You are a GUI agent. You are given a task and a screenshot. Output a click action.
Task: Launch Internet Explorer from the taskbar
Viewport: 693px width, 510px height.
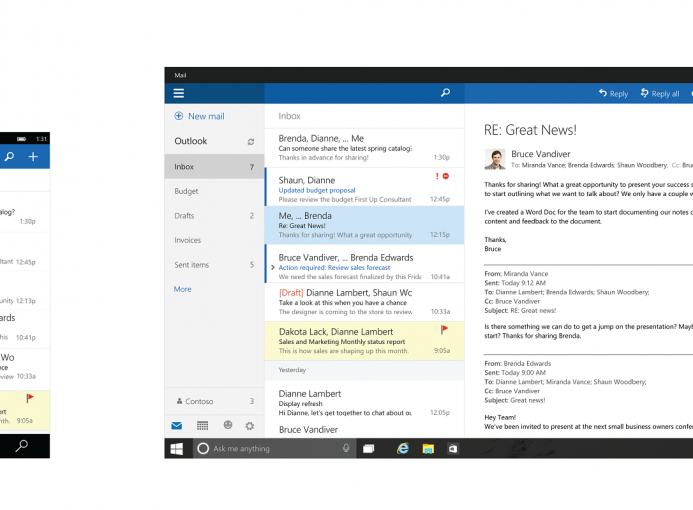point(403,449)
